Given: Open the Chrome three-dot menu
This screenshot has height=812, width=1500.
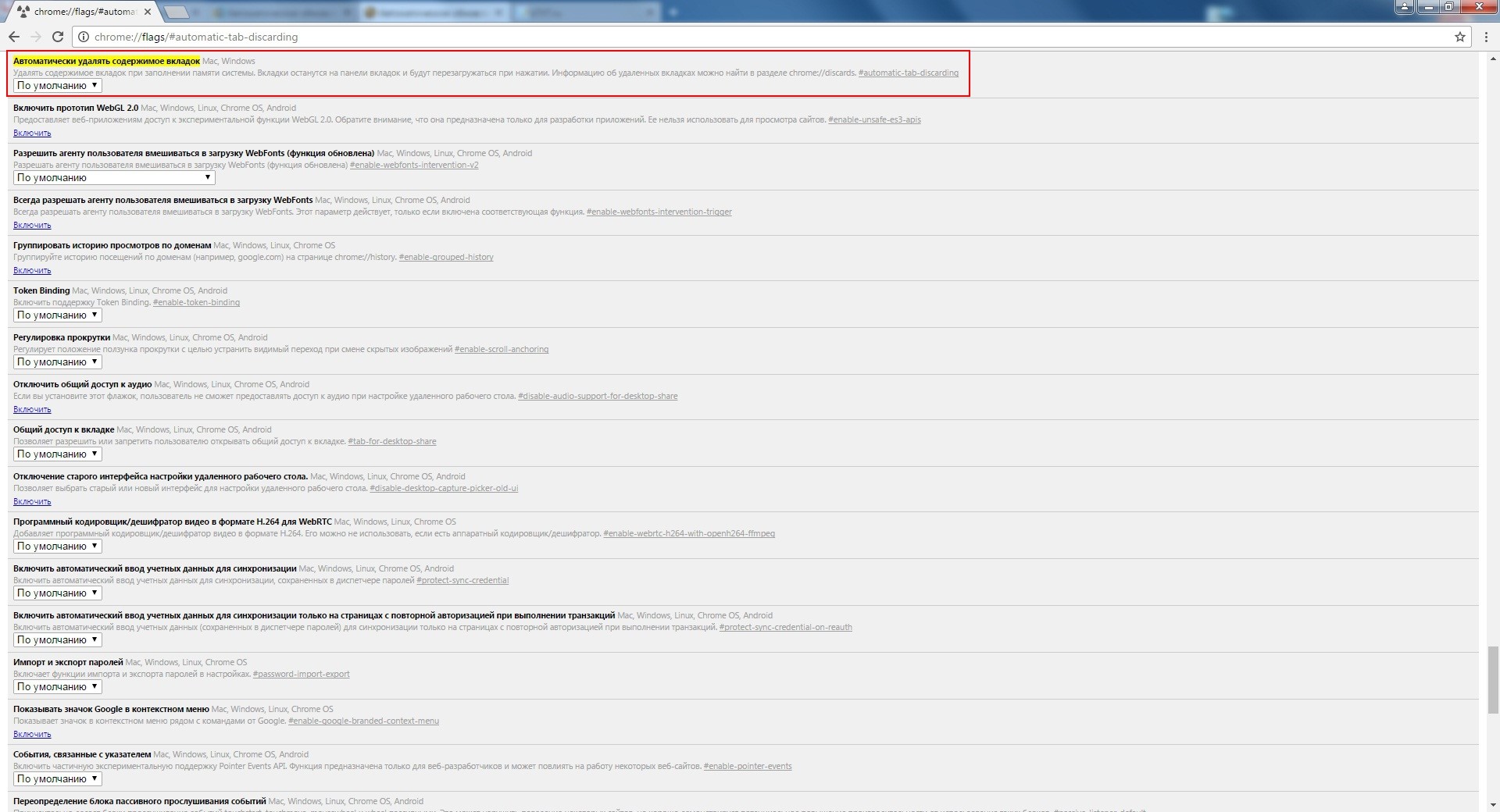Looking at the screenshot, I should point(1486,37).
